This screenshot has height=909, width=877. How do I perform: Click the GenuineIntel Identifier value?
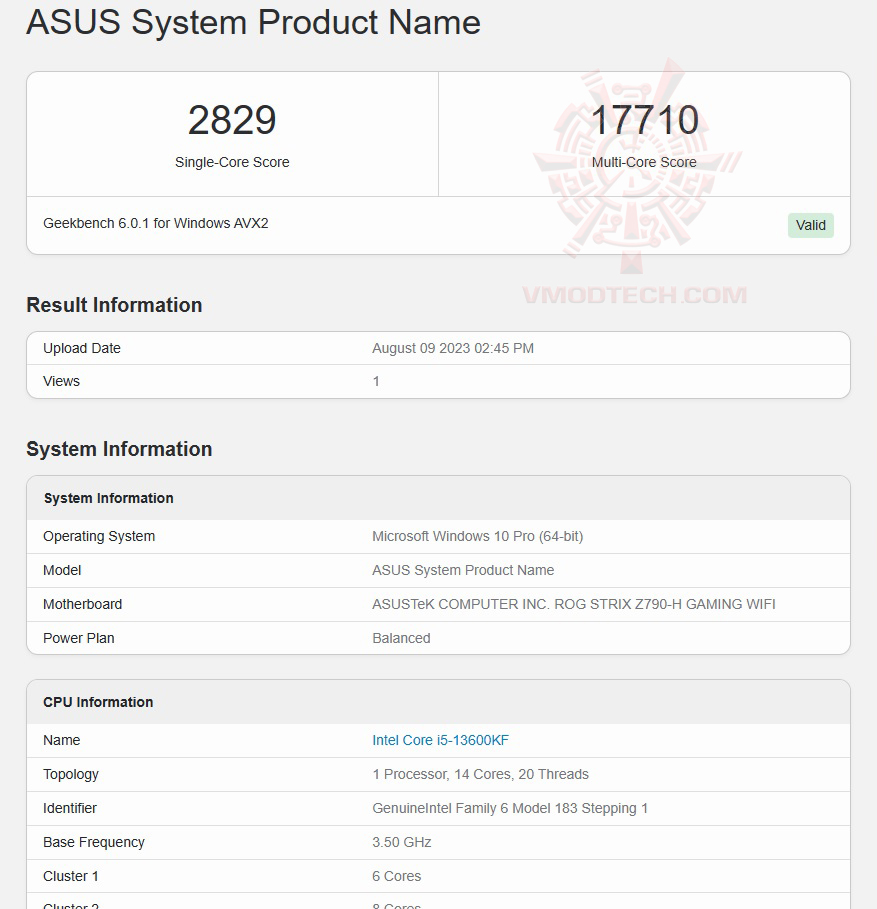pyautogui.click(x=510, y=808)
